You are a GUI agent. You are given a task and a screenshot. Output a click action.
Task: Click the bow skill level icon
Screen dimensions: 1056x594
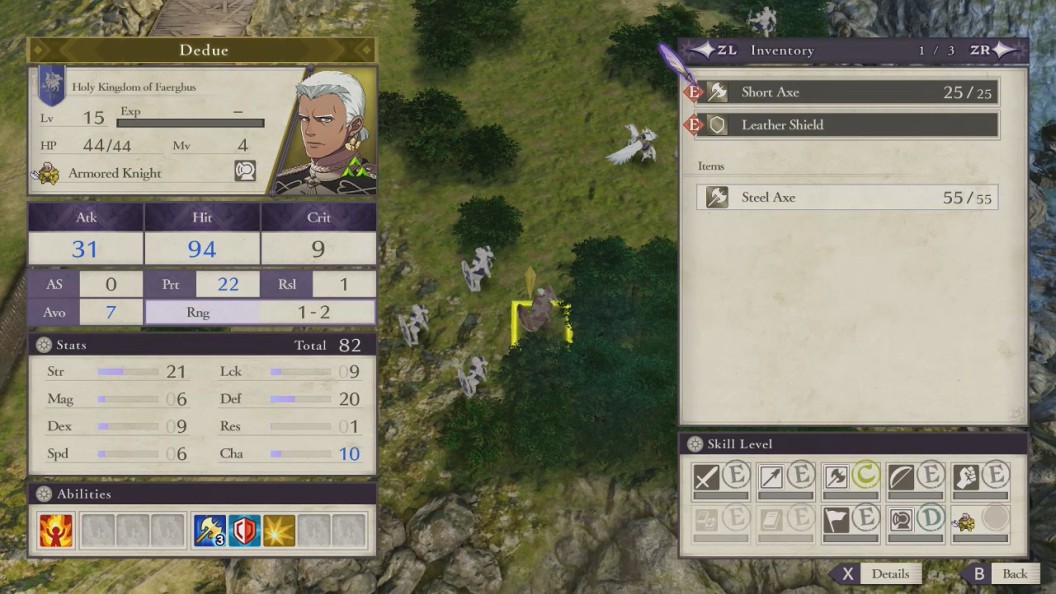coord(900,477)
